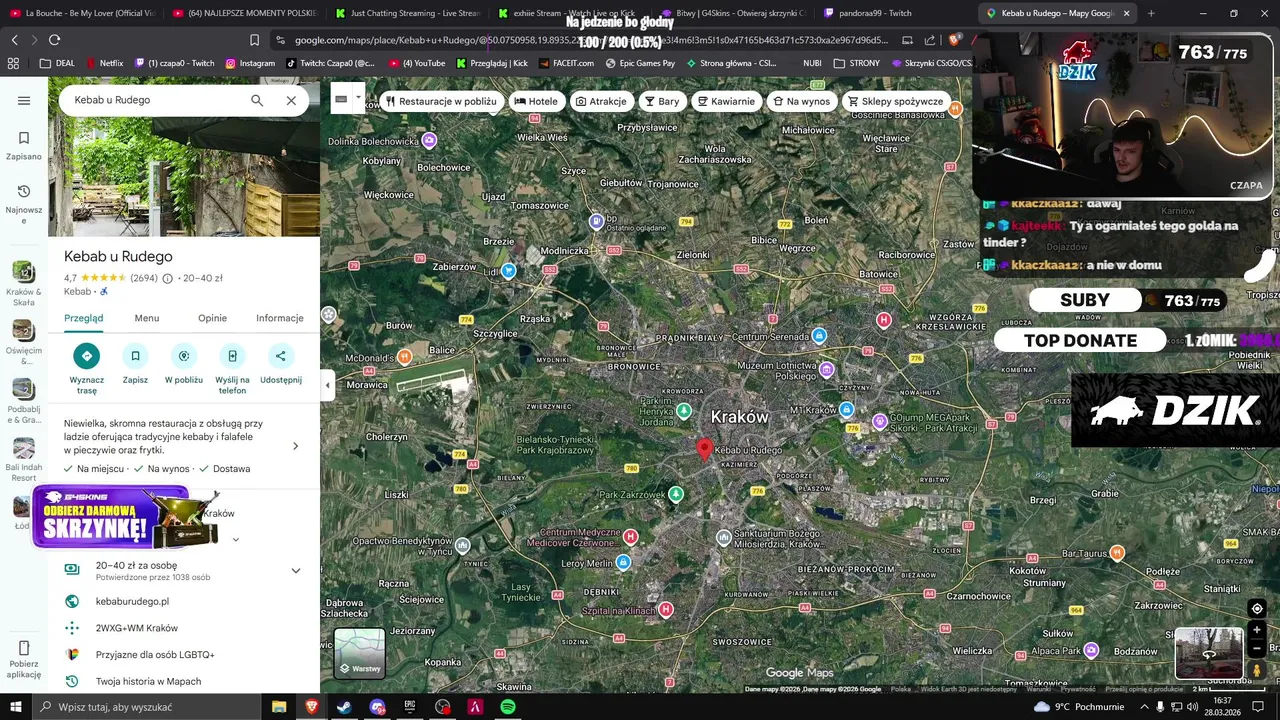The width and height of the screenshot is (1280, 720).
Task: Filter map by Kawiarnie chip
Action: pyautogui.click(x=726, y=101)
